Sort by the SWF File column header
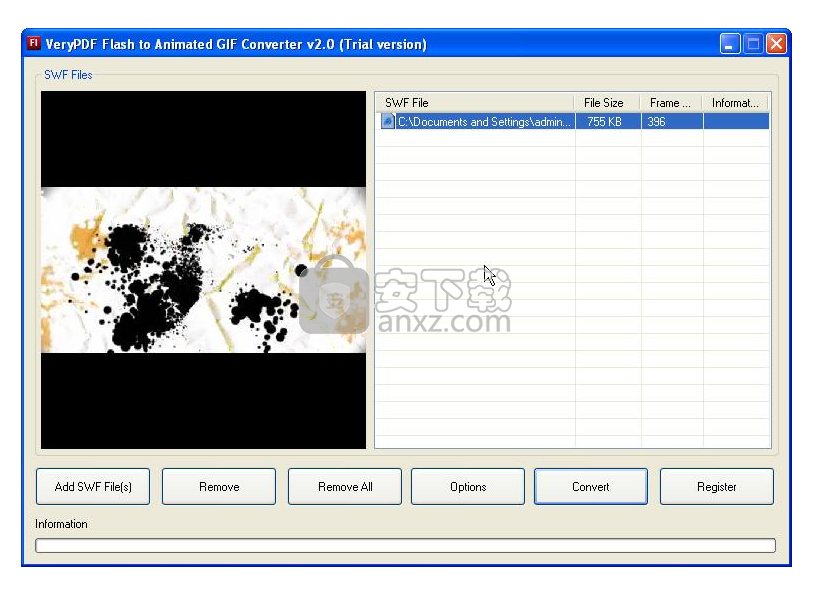 475,103
